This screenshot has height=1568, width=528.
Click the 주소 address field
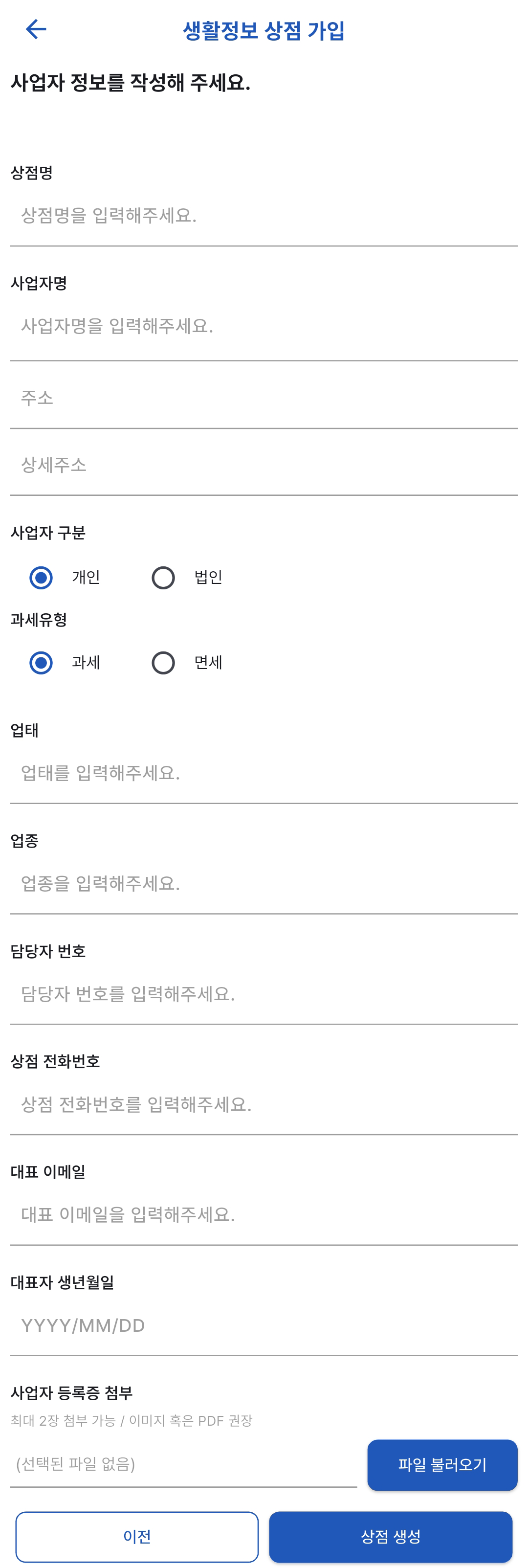pos(264,398)
